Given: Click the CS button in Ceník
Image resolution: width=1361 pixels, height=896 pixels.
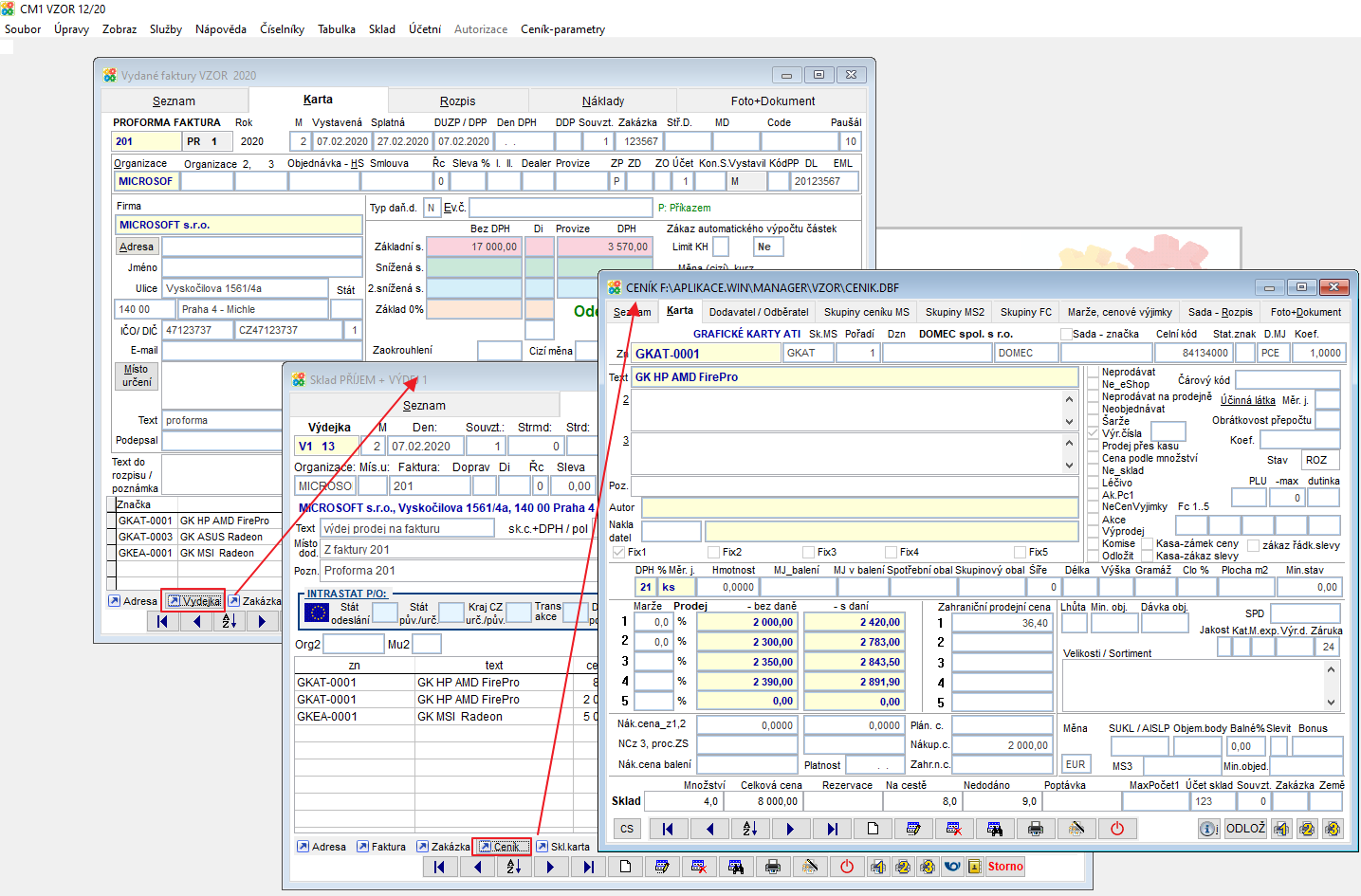Looking at the screenshot, I should [x=627, y=829].
